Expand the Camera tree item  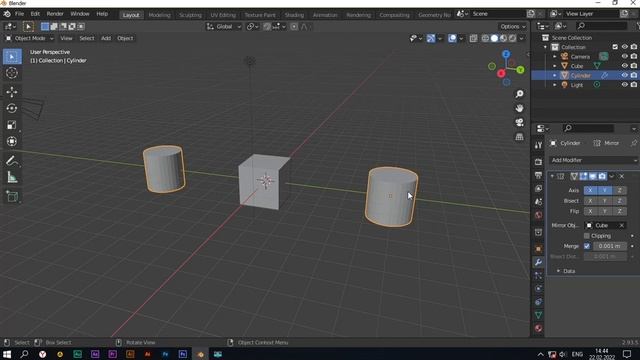click(x=555, y=56)
